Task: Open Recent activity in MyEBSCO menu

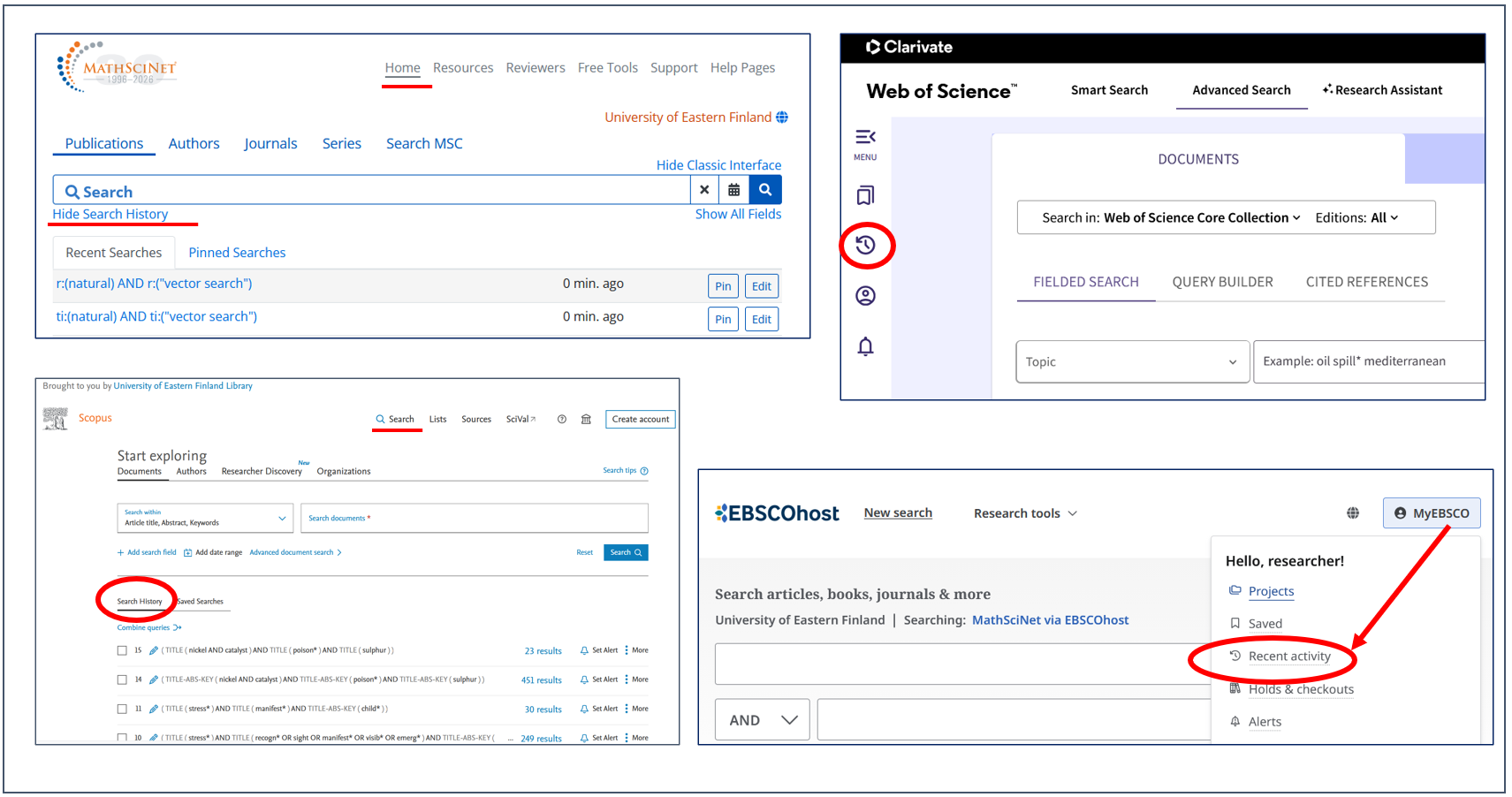Action: click(x=1289, y=657)
